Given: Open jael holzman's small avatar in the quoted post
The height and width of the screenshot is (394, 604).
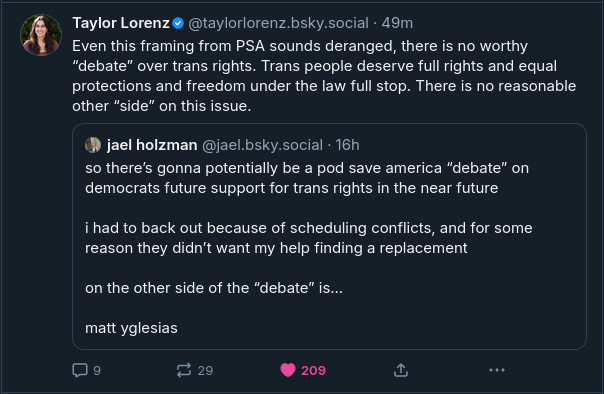Looking at the screenshot, I should click(x=93, y=145).
